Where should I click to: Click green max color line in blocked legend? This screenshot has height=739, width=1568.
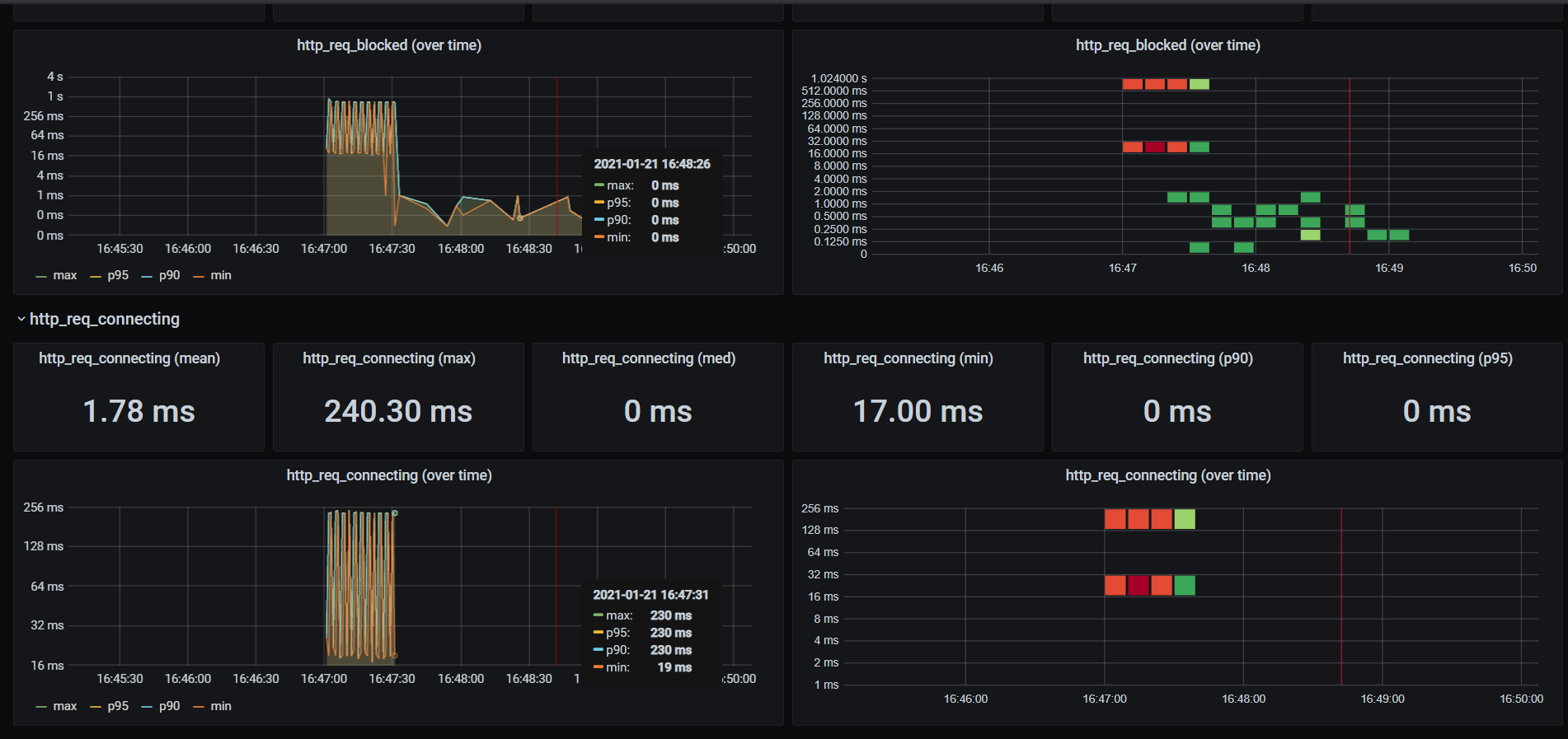[x=41, y=277]
